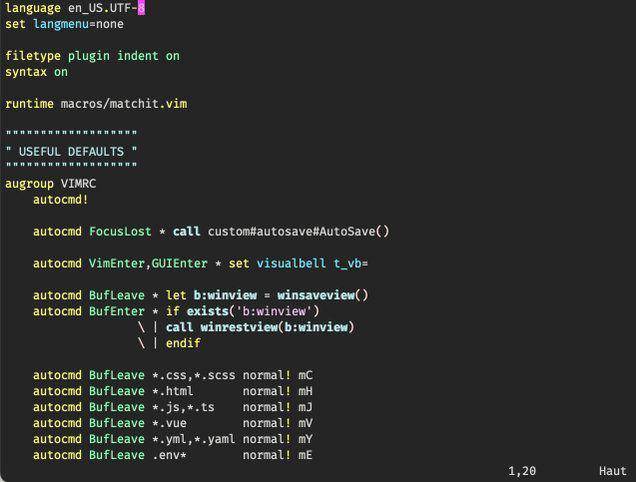636x482 pixels.
Task: Click '*.html' file pattern
Action: pos(173,391)
